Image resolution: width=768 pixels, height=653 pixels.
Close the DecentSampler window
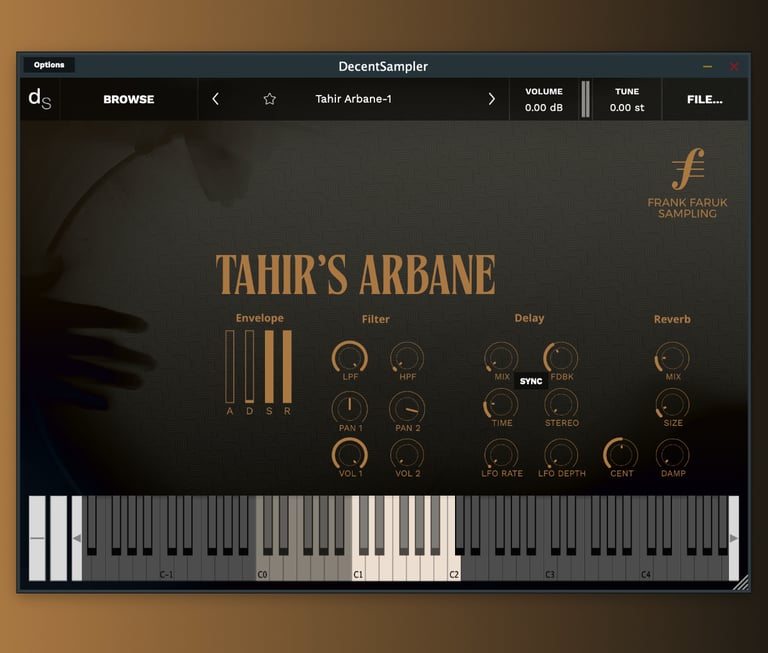pos(734,66)
